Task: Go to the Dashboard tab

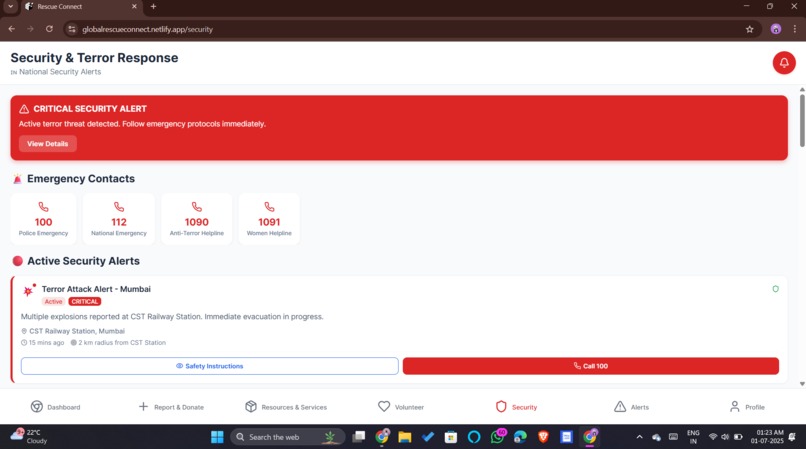Action: point(56,407)
